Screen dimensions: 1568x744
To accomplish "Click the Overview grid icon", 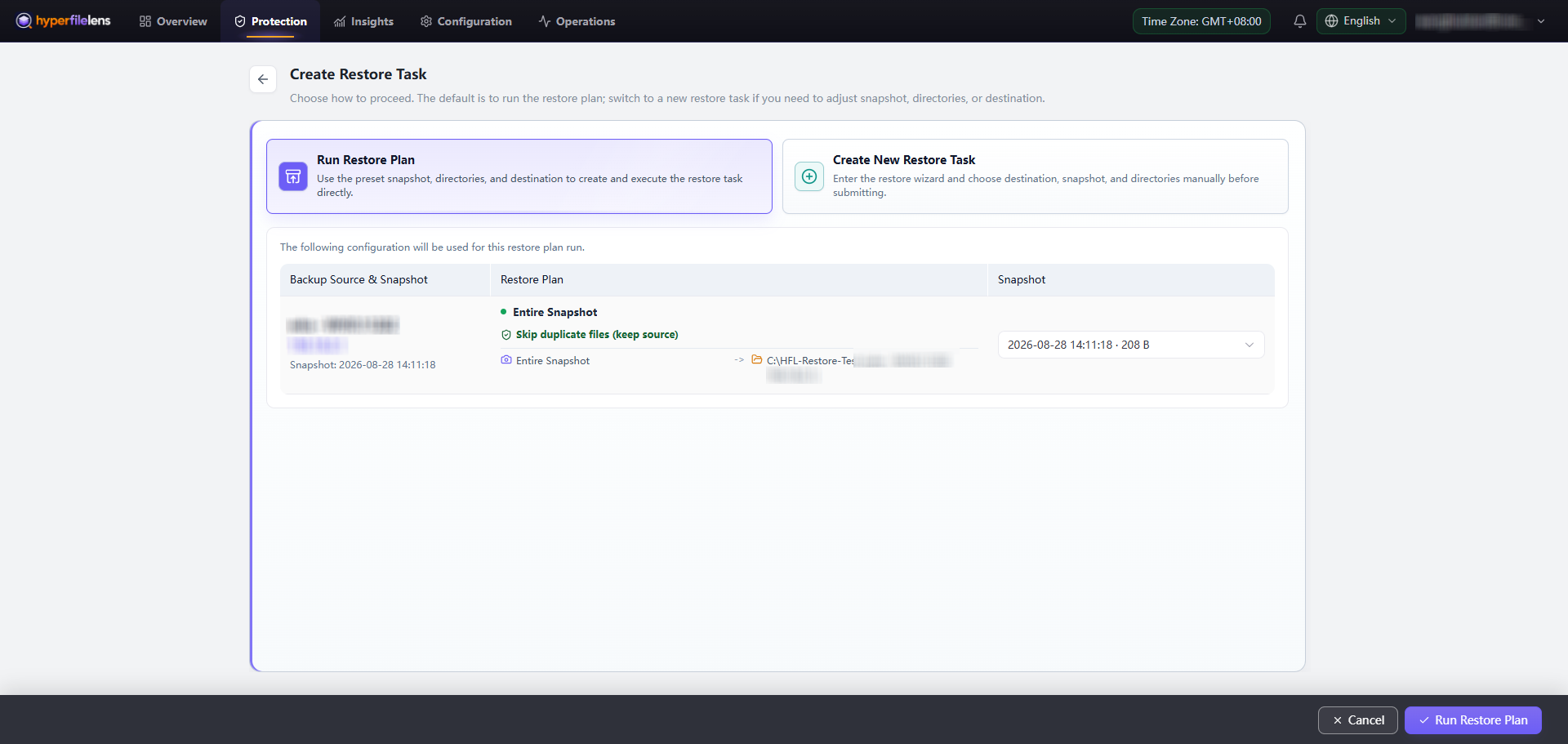I will pos(145,21).
